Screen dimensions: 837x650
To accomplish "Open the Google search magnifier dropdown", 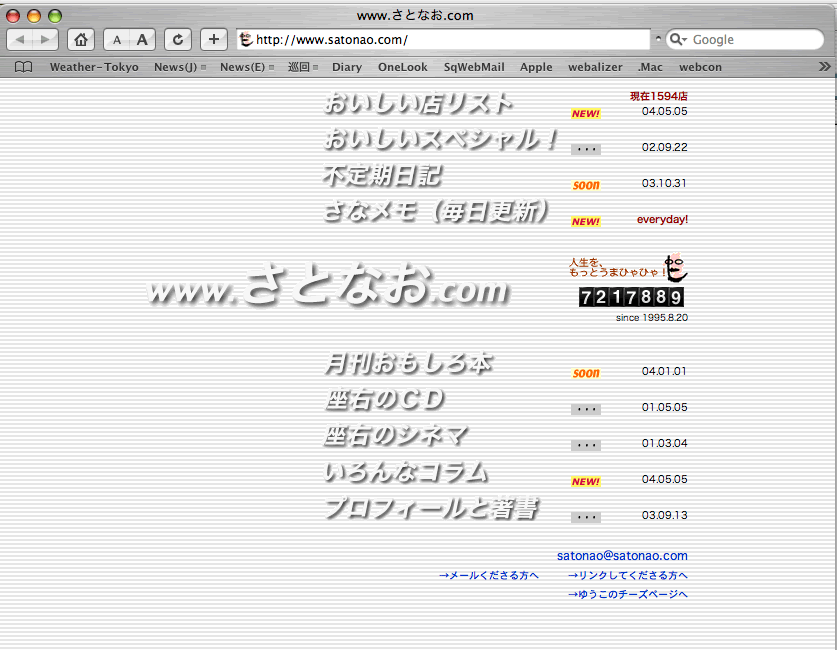I will (679, 40).
